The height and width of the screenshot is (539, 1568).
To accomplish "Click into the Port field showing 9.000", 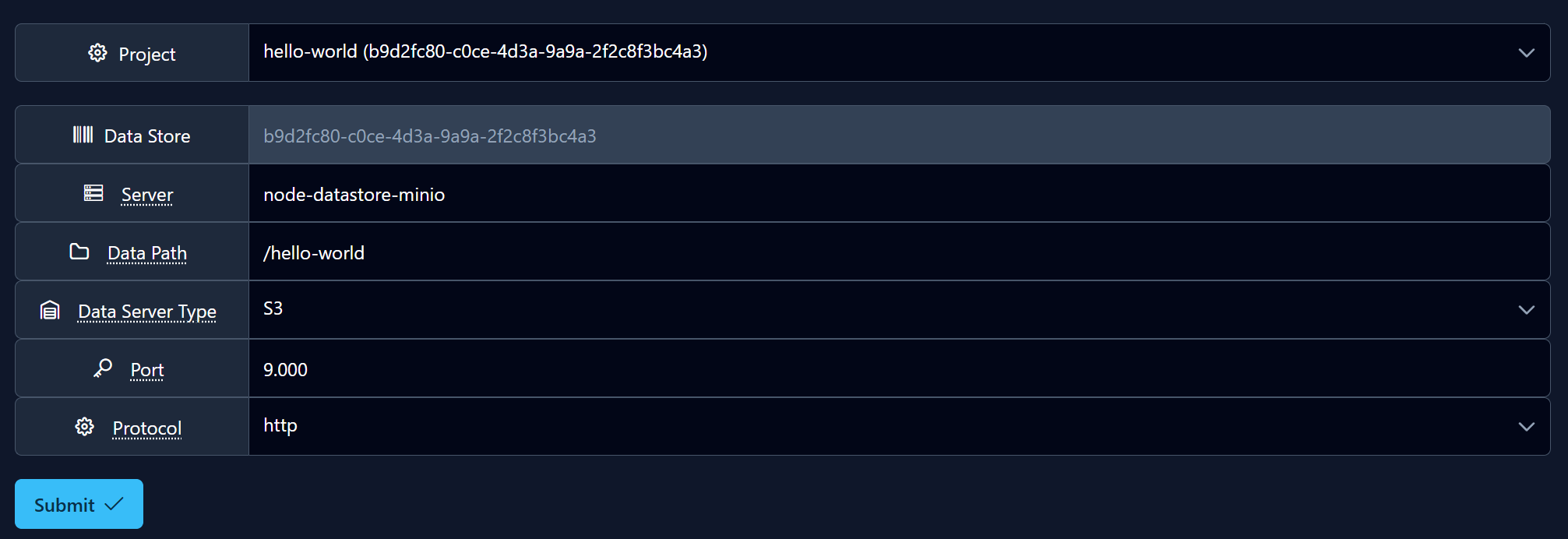I will click(x=899, y=368).
